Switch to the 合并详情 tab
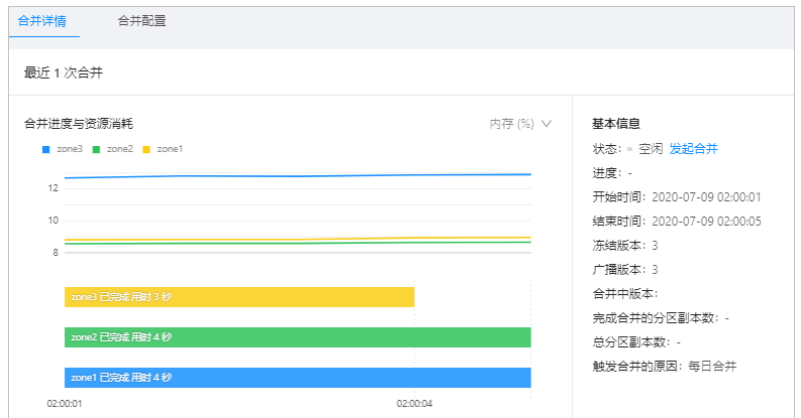Viewport: 801px width, 418px height. point(43,19)
